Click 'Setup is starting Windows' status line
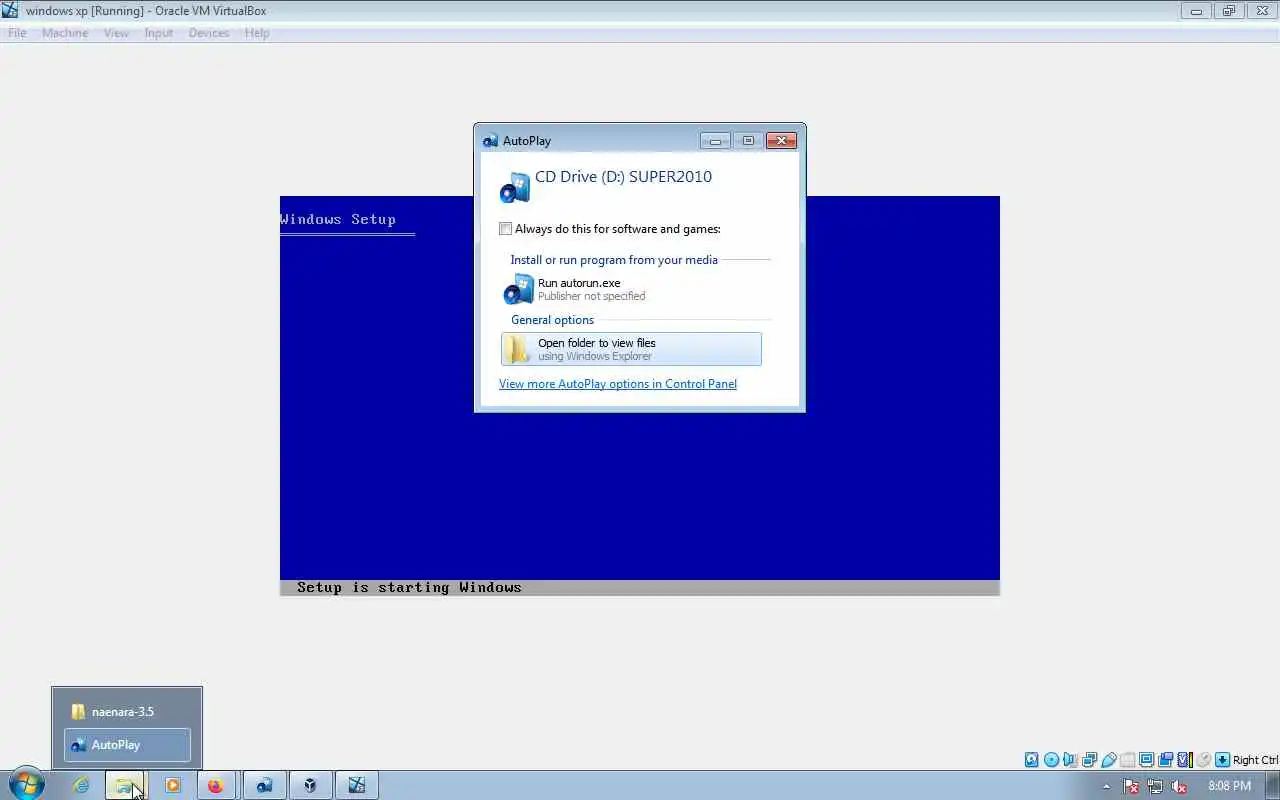 409,588
